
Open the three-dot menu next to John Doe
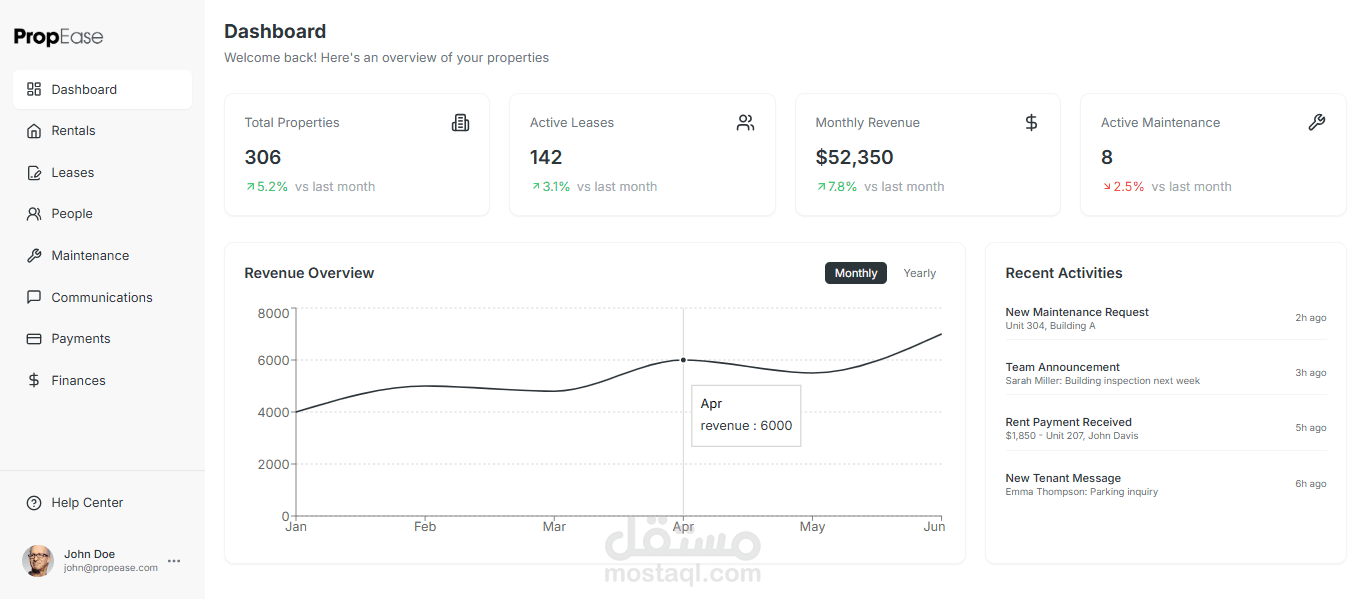[x=174, y=561]
